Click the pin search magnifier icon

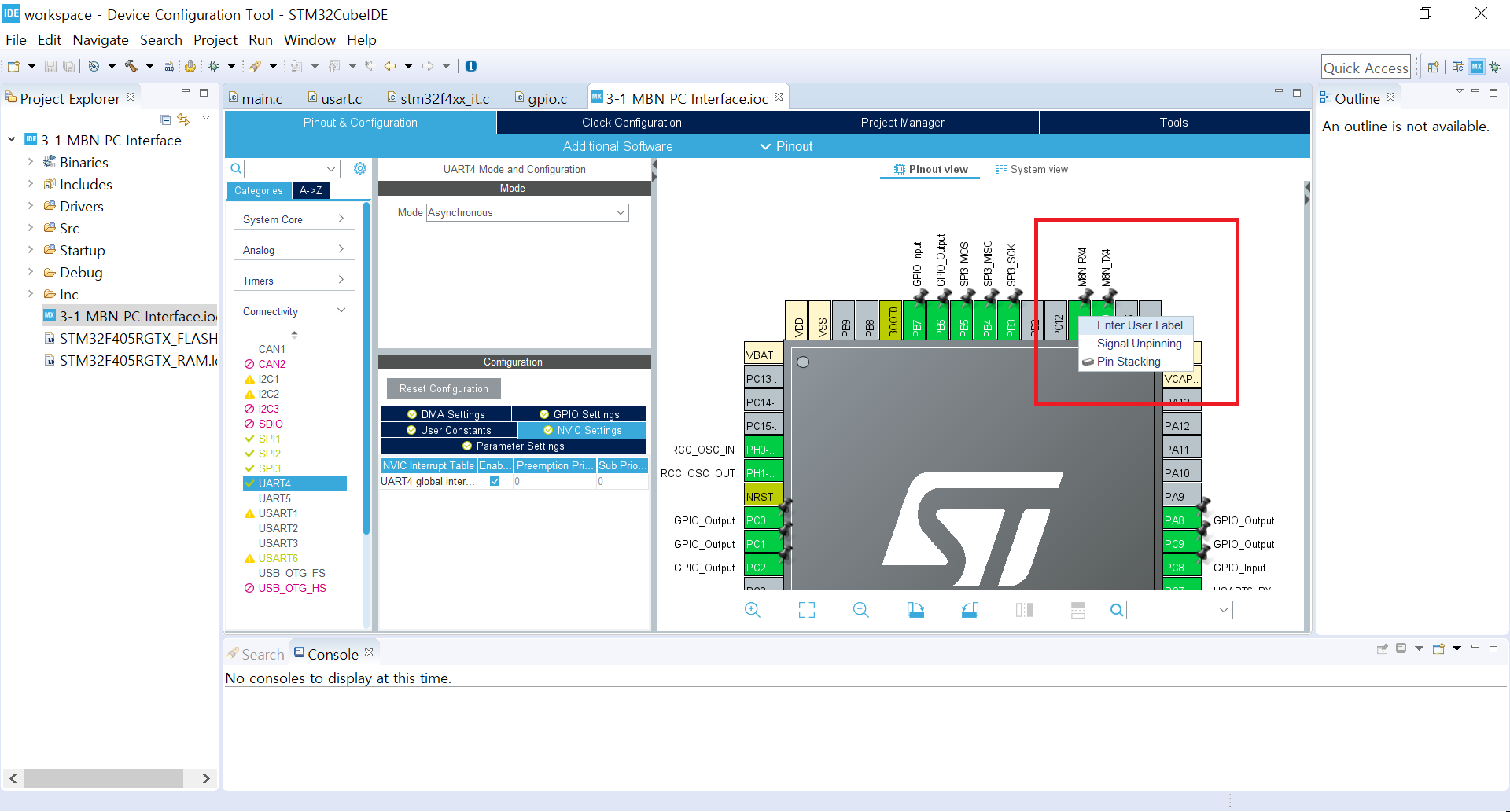(x=1116, y=610)
